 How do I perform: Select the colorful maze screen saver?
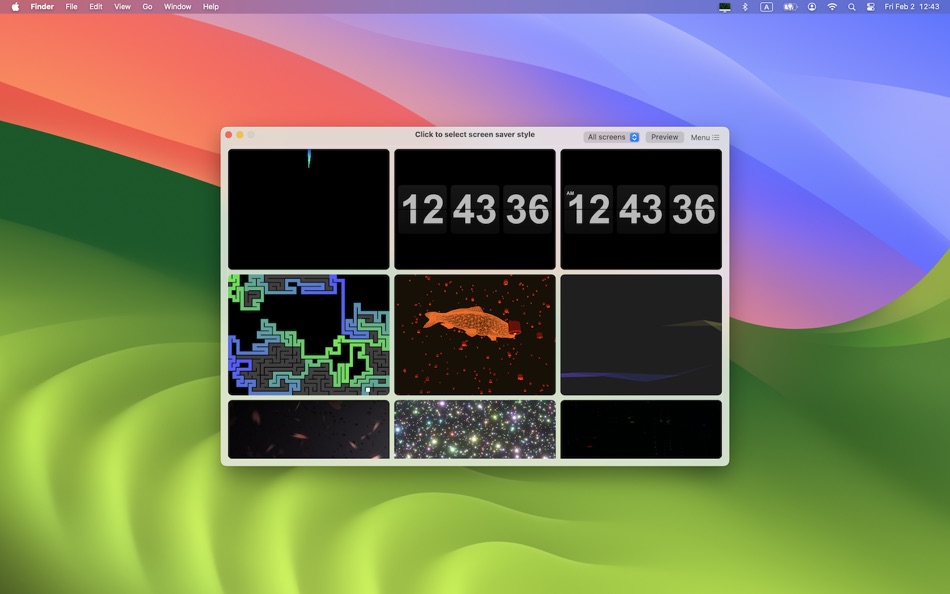[x=309, y=335]
